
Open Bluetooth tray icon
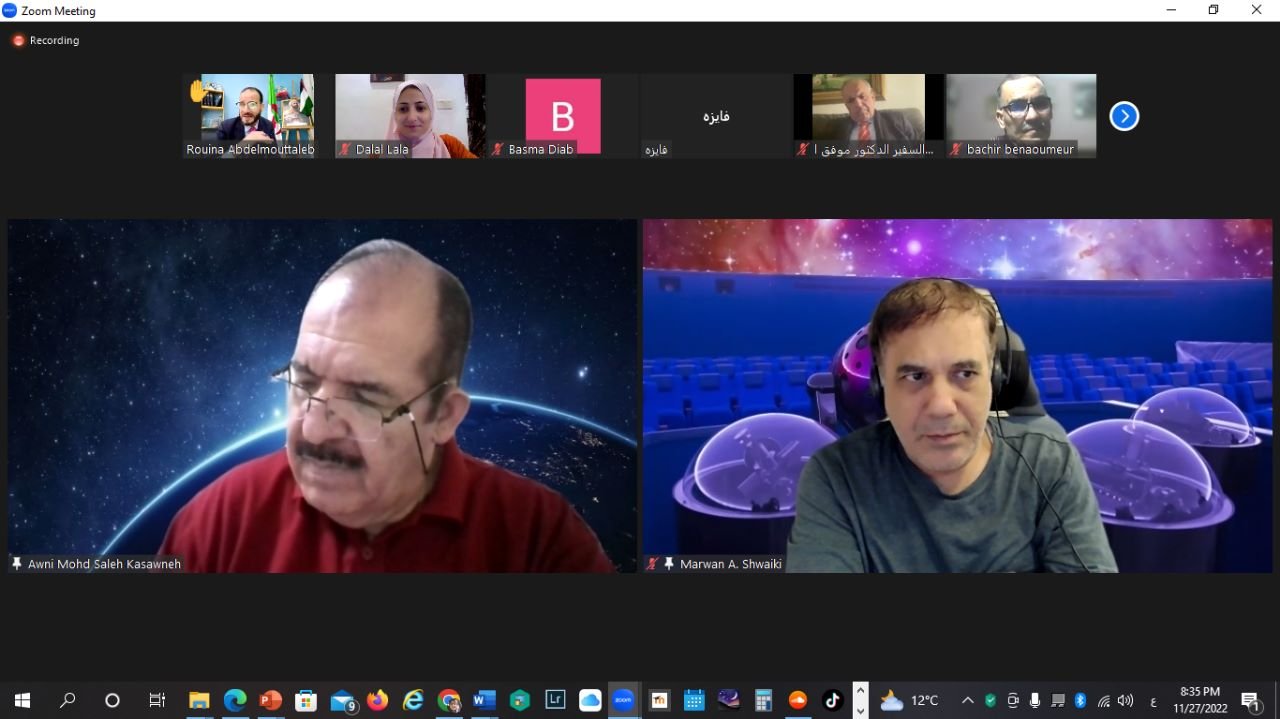[x=1080, y=700]
